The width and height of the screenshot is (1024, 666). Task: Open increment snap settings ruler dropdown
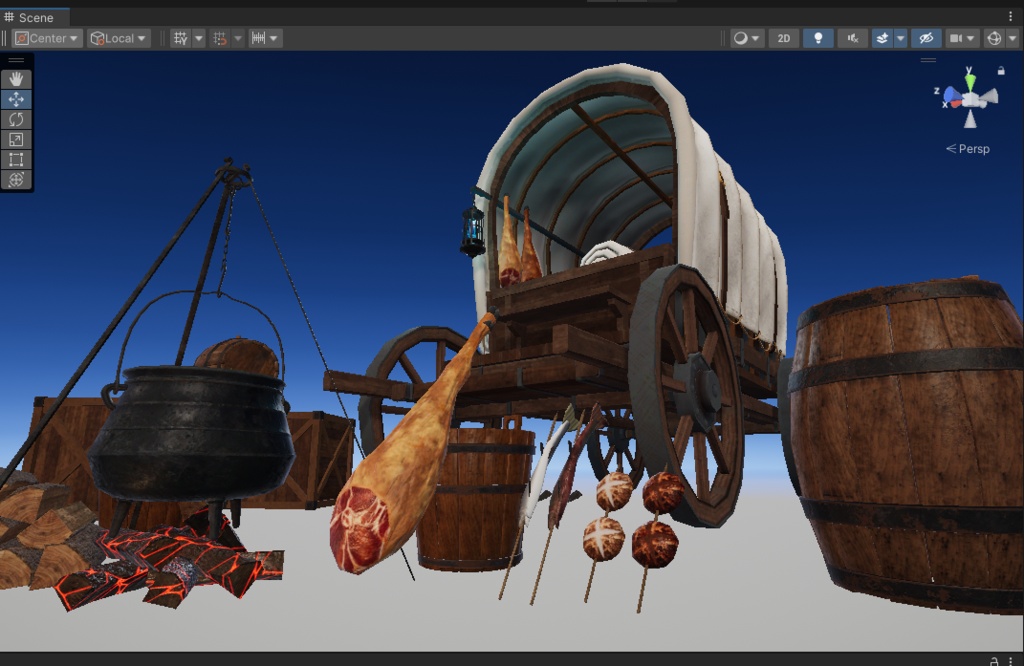265,39
